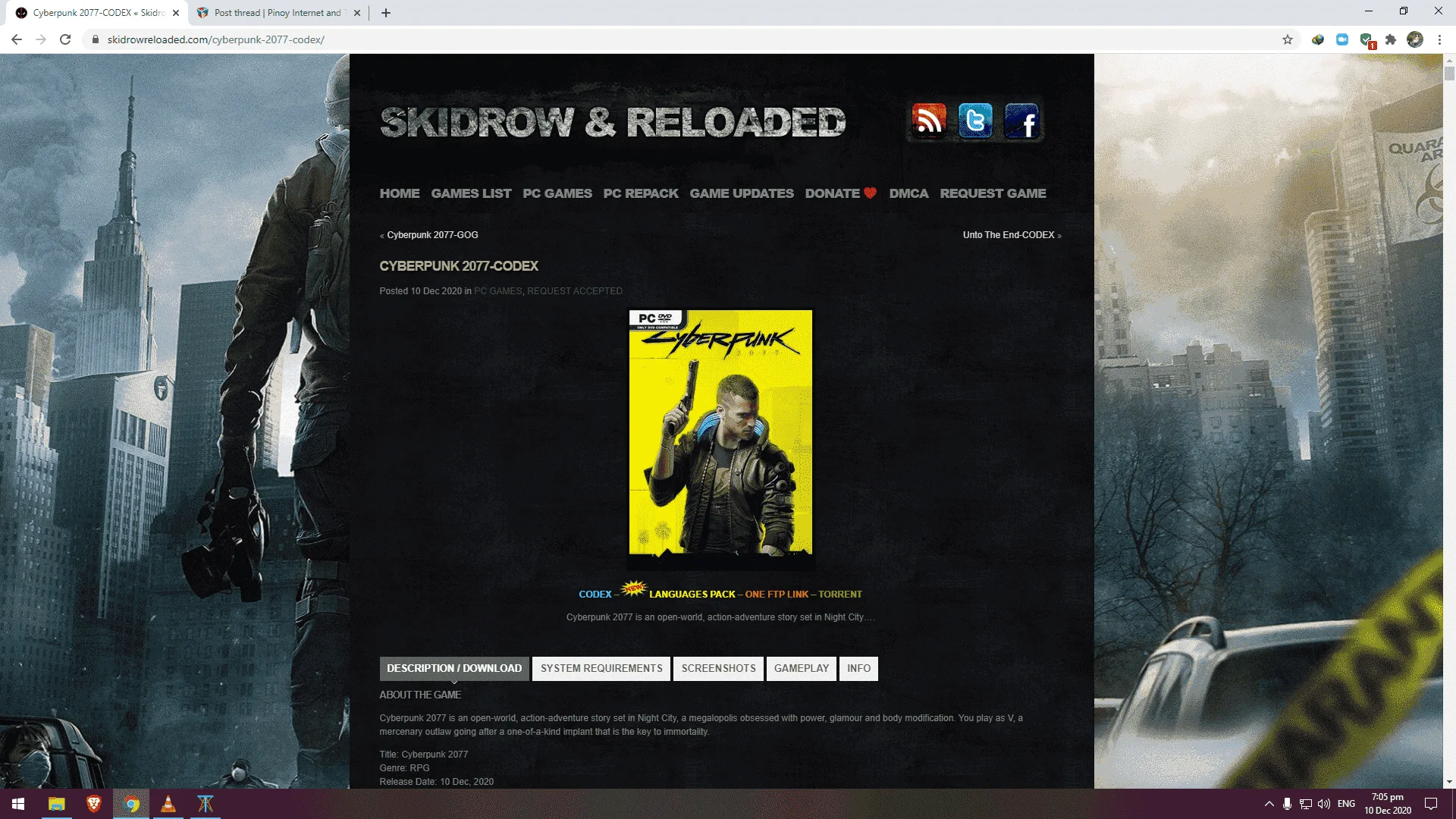Image resolution: width=1456 pixels, height=819 pixels.
Task: Open the Chrome extensions puzzle icon
Action: click(x=1391, y=39)
